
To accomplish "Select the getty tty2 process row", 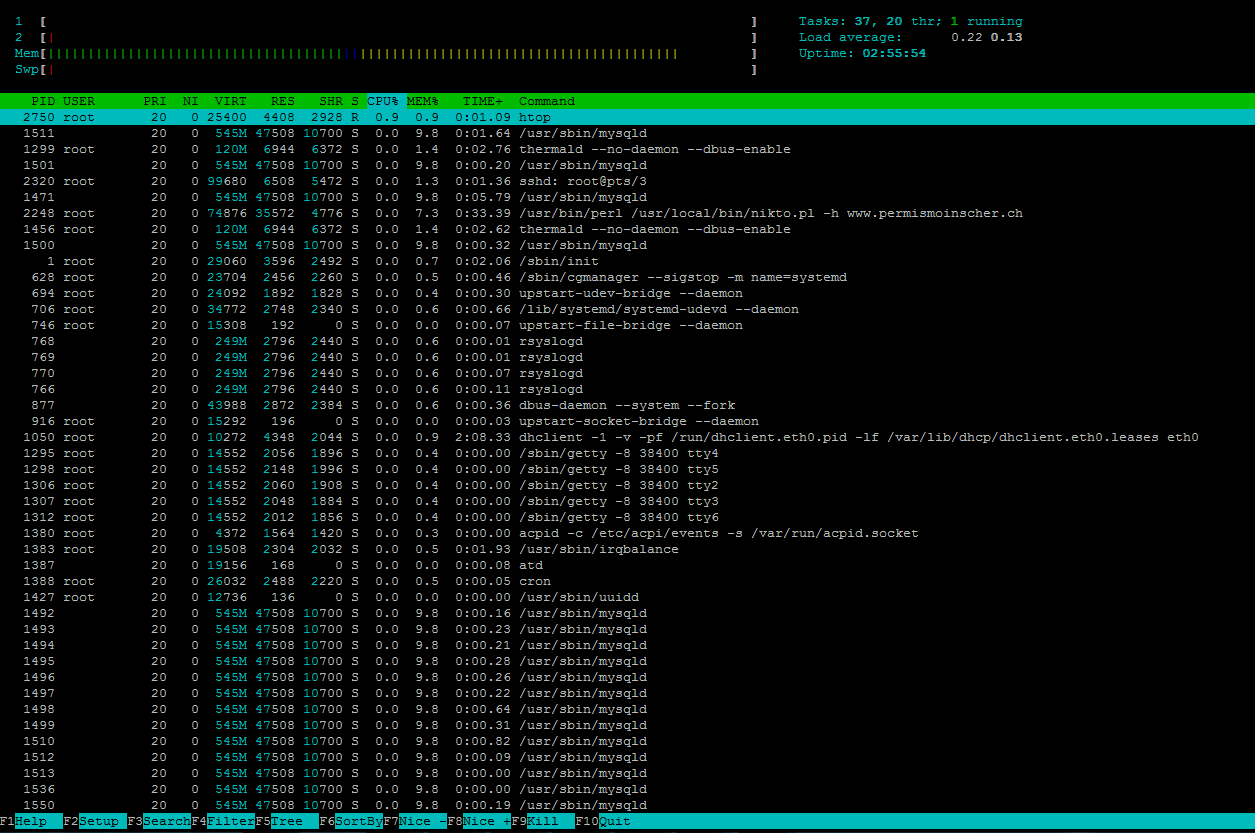I will (x=627, y=485).
